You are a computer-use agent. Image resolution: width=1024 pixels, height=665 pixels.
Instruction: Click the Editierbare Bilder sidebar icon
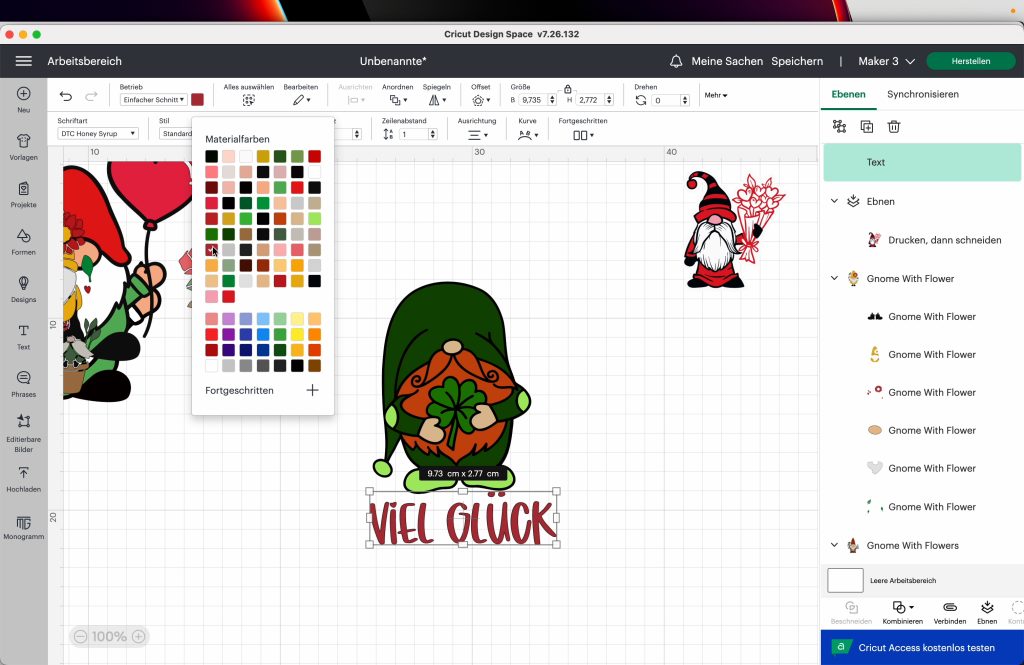coord(23,428)
